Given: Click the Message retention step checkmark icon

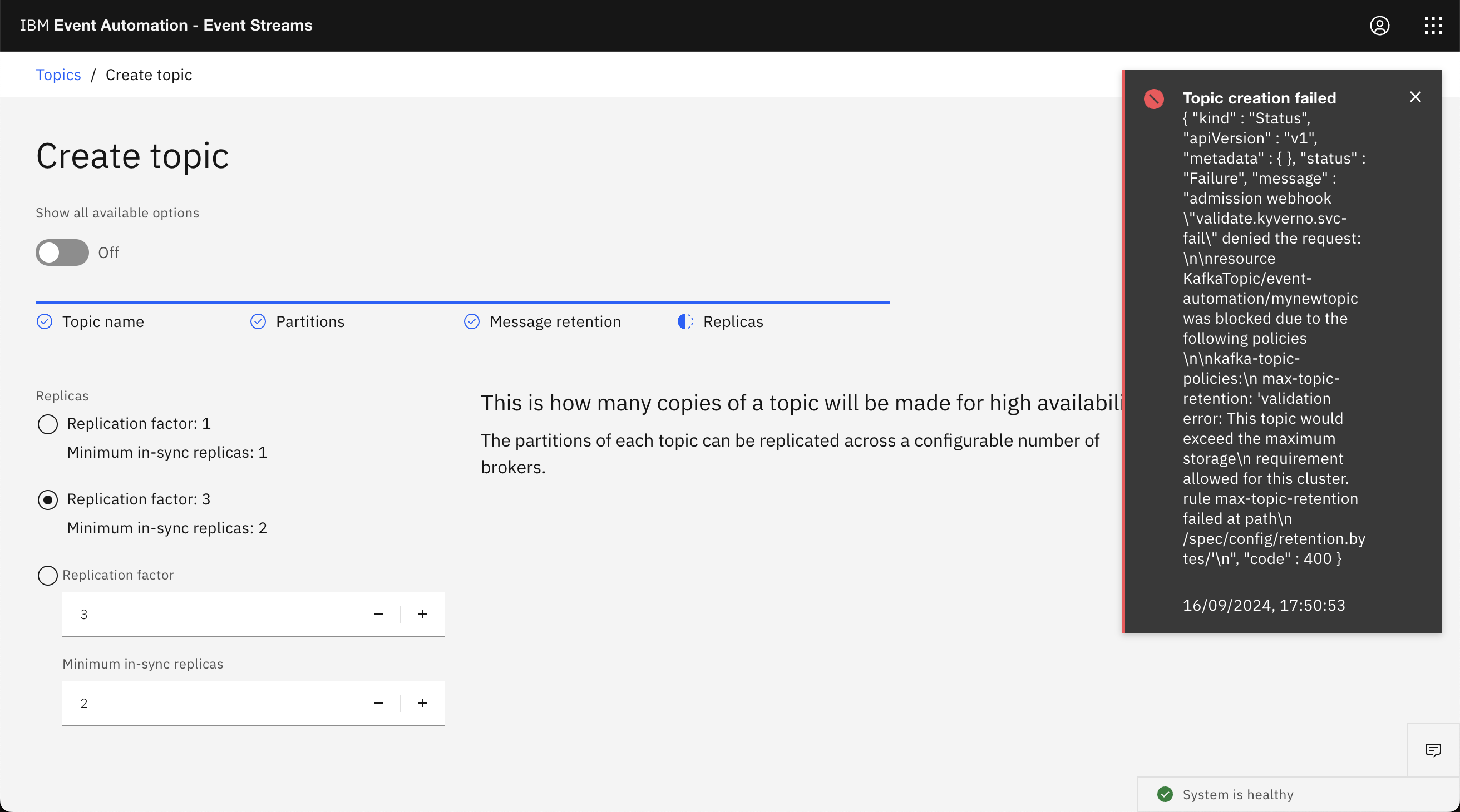Looking at the screenshot, I should (x=472, y=321).
